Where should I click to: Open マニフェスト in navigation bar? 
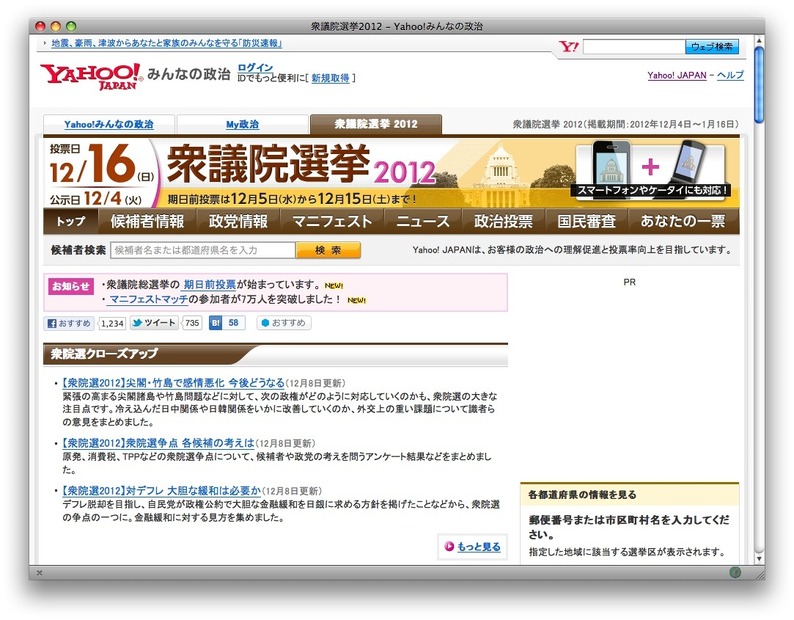(x=332, y=221)
